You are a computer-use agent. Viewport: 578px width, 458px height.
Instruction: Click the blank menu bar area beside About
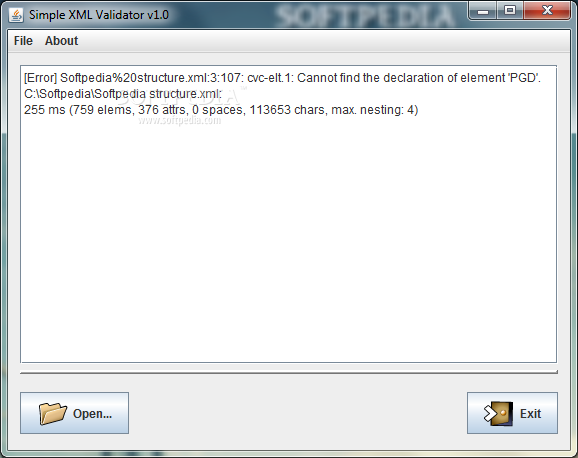(324, 41)
